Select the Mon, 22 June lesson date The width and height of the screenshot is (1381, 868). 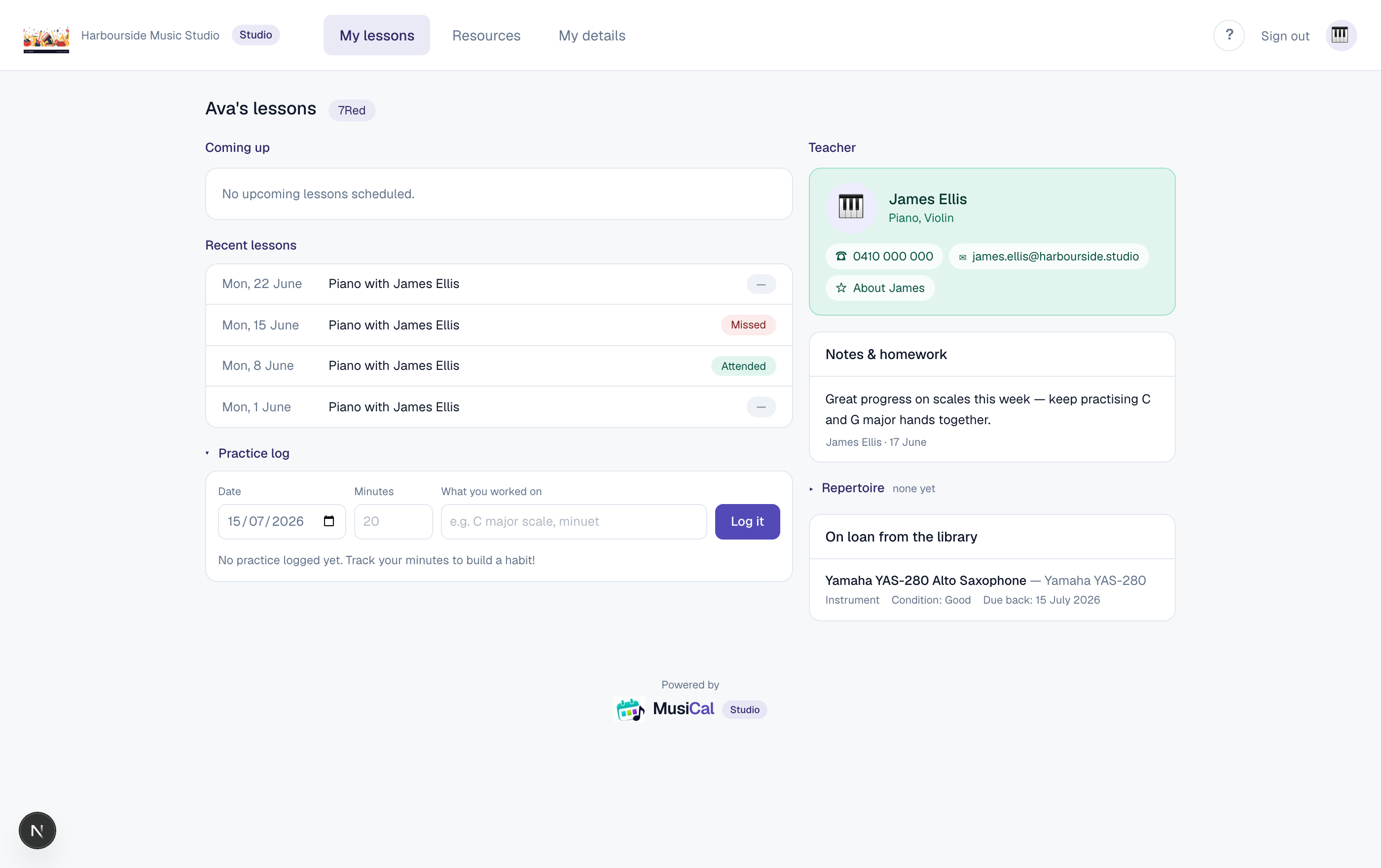tap(261, 284)
